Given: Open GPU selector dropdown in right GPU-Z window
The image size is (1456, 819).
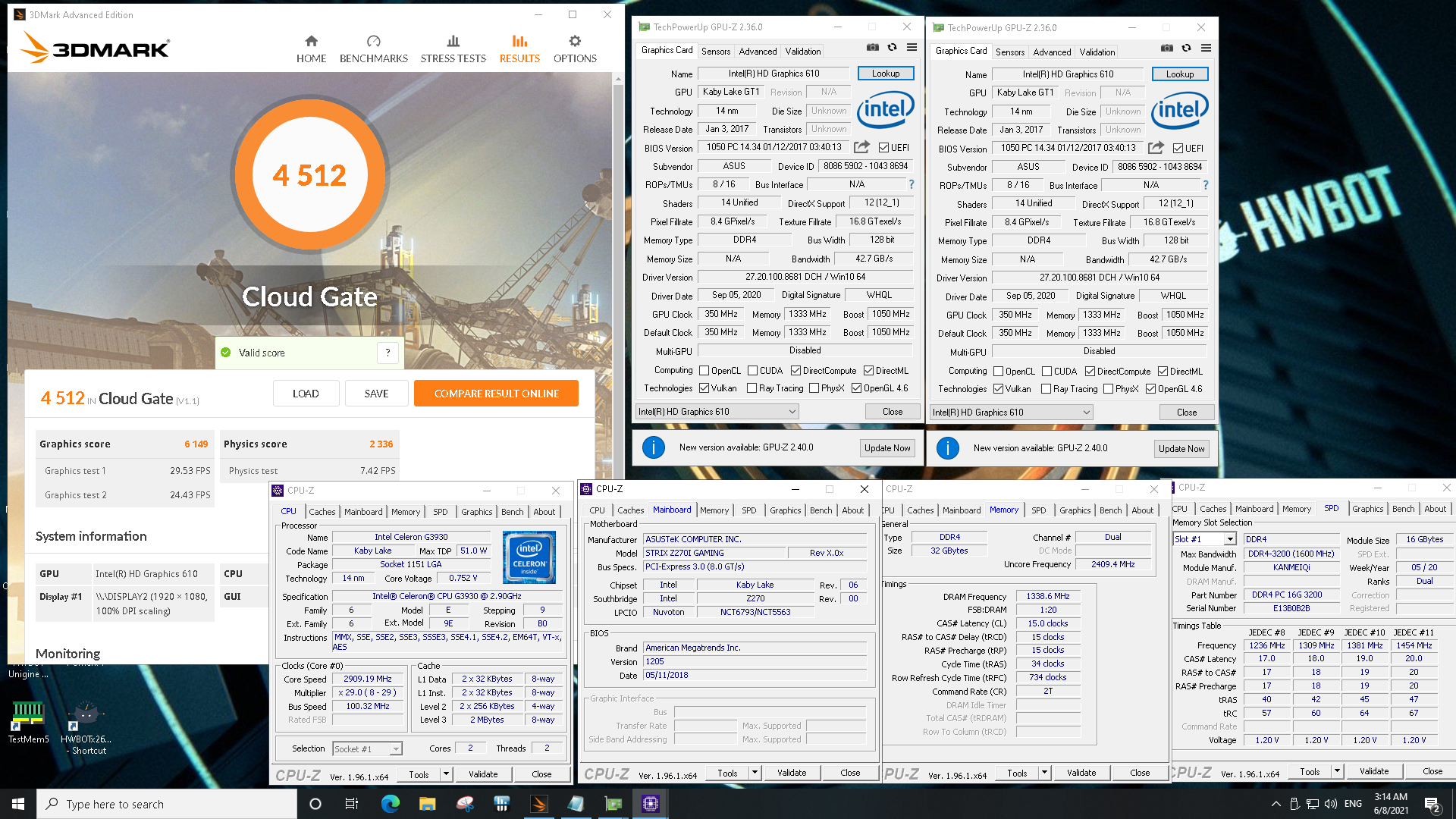Looking at the screenshot, I should pos(1011,413).
